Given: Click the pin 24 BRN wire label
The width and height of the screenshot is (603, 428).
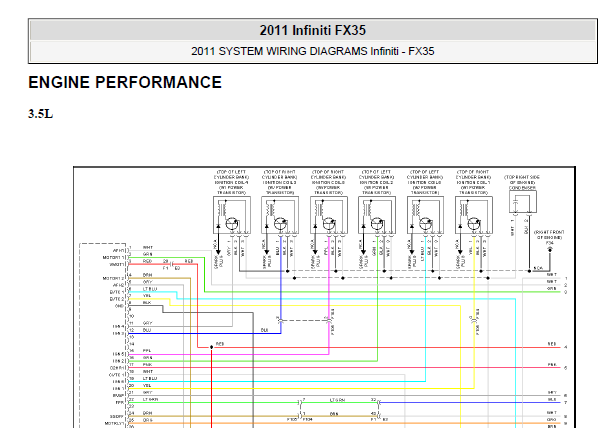Looking at the screenshot, I should [148, 413].
